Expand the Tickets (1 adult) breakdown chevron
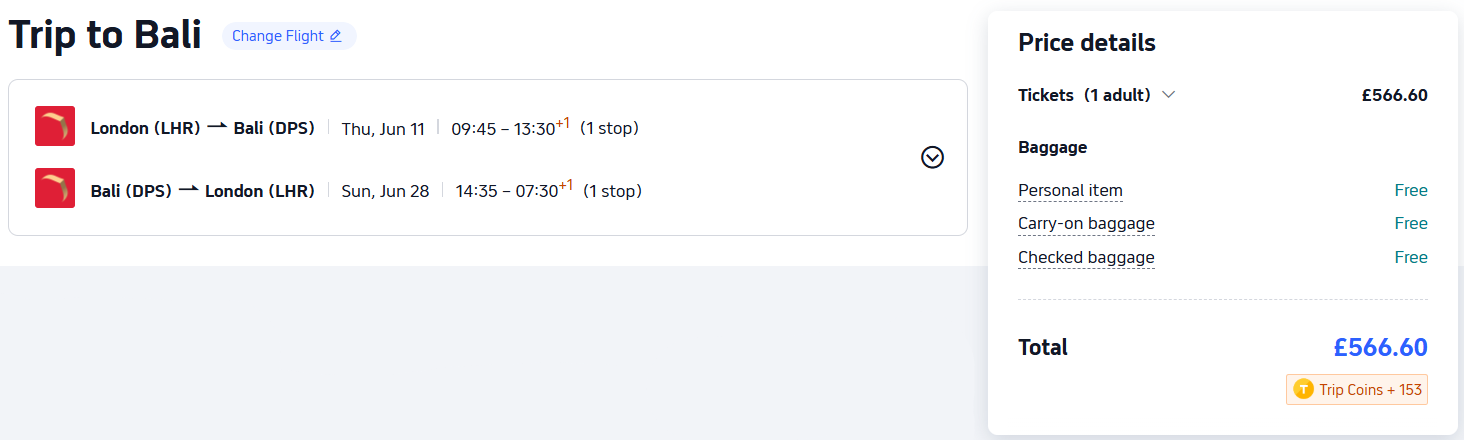The width and height of the screenshot is (1464, 440). [1168, 95]
